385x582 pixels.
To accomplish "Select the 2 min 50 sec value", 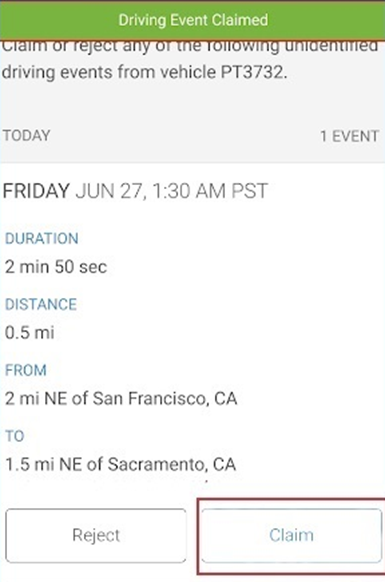I will (56, 267).
